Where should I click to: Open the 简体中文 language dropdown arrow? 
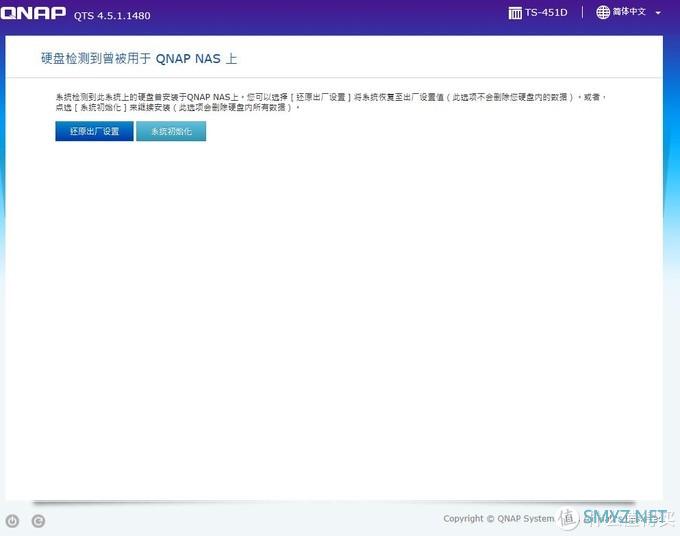658,13
